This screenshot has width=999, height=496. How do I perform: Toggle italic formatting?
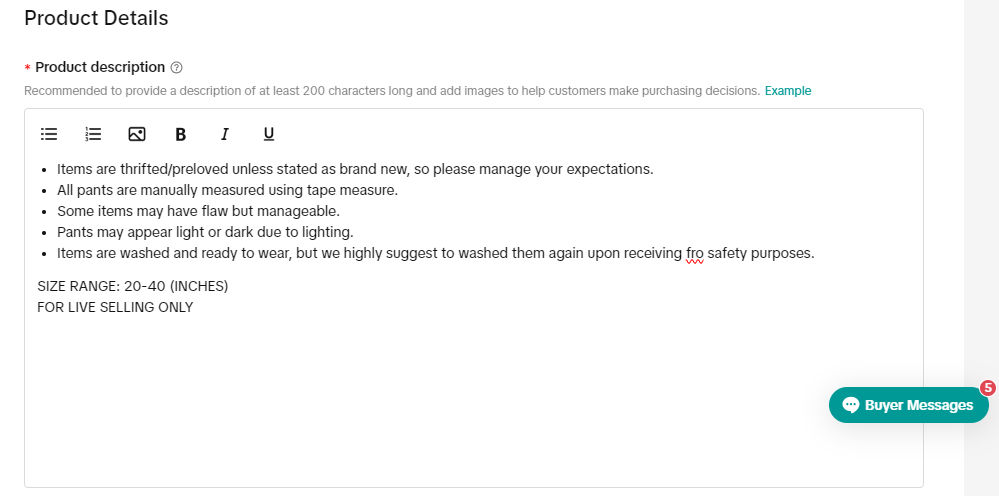[x=225, y=134]
